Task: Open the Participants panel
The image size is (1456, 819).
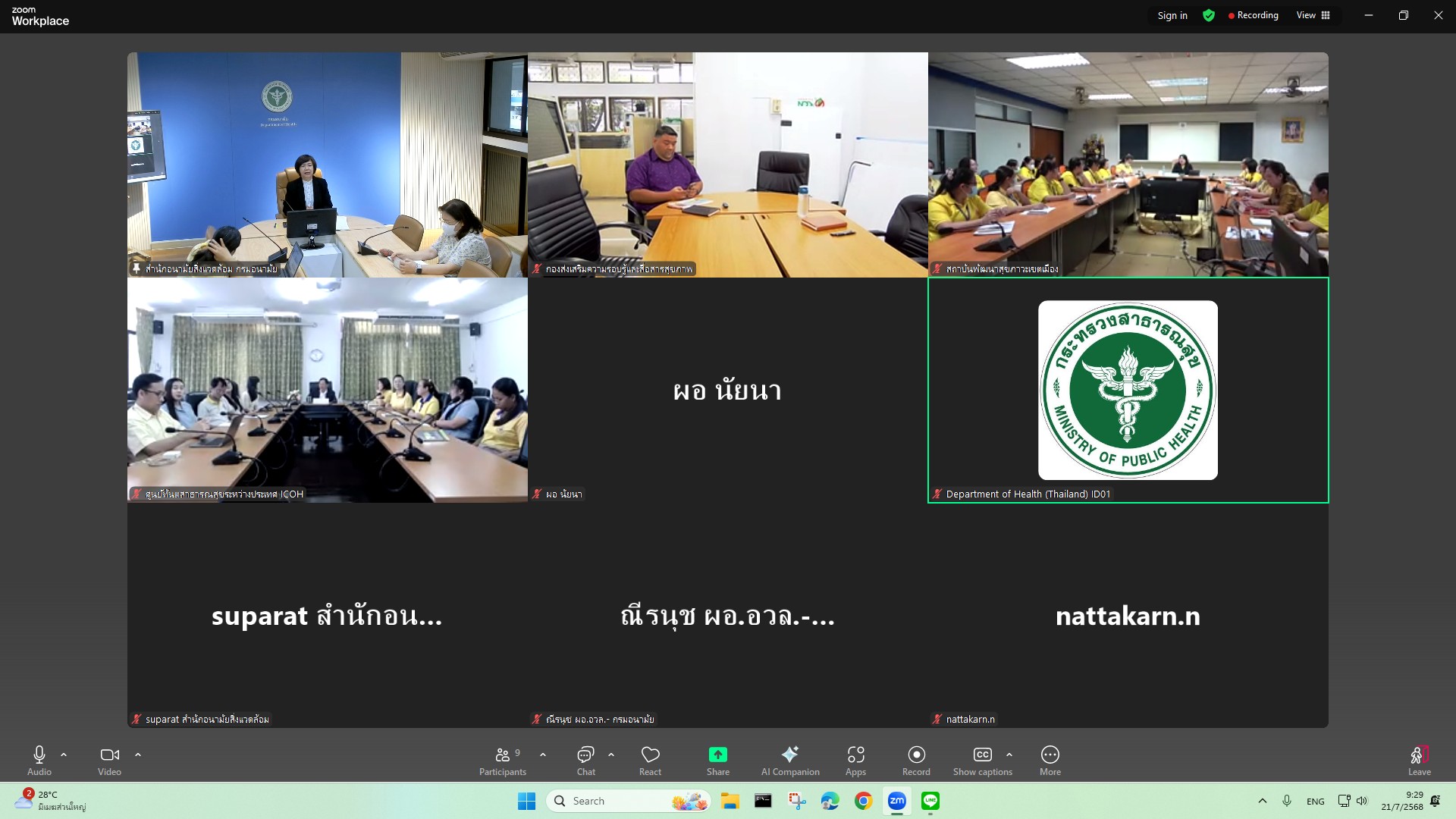Action: coord(503,761)
